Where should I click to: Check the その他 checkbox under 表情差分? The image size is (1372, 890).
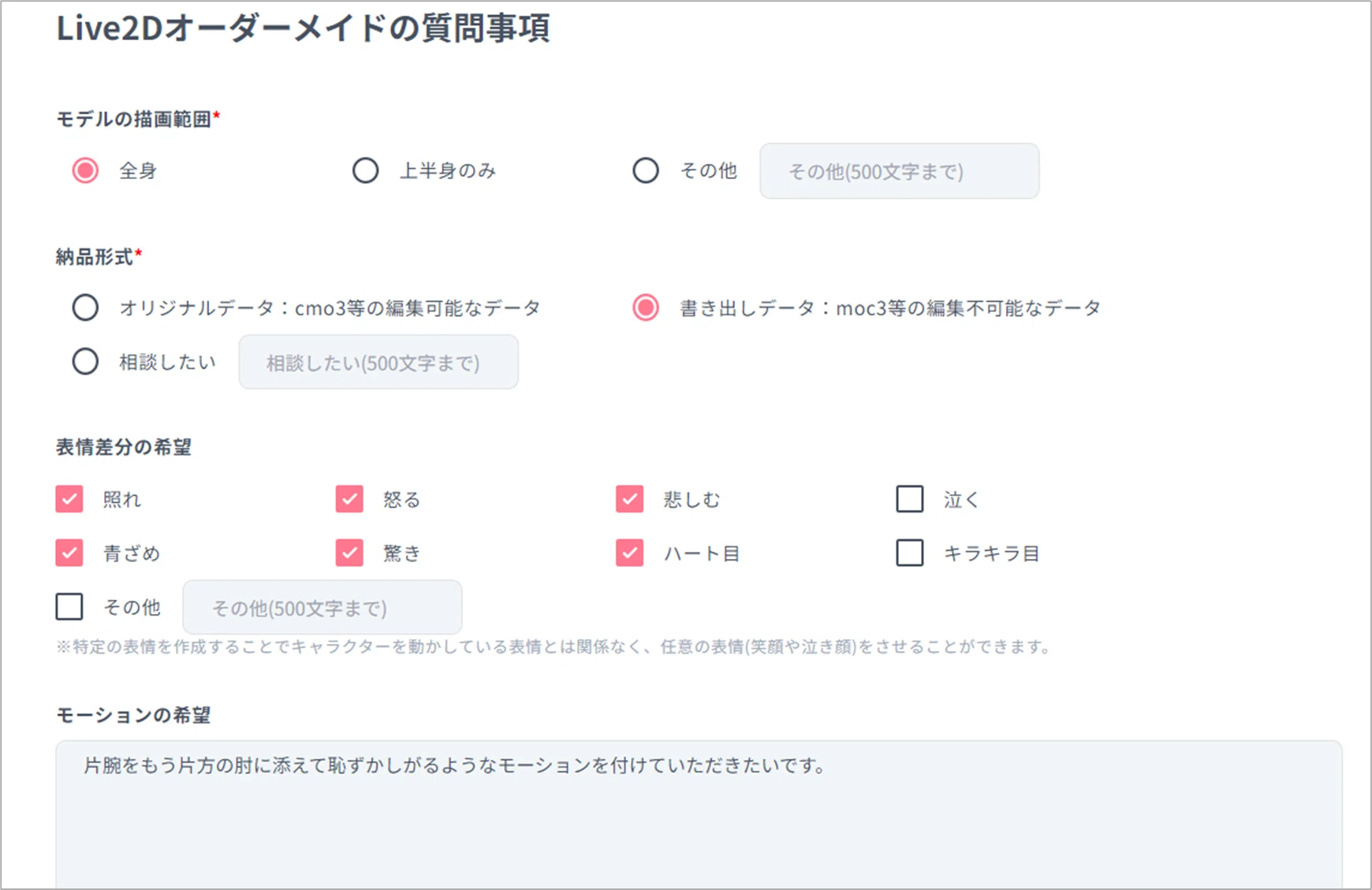pos(69,607)
